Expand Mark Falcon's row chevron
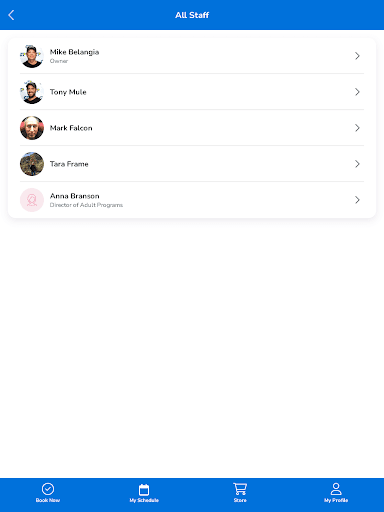384x512 pixels. point(357,128)
